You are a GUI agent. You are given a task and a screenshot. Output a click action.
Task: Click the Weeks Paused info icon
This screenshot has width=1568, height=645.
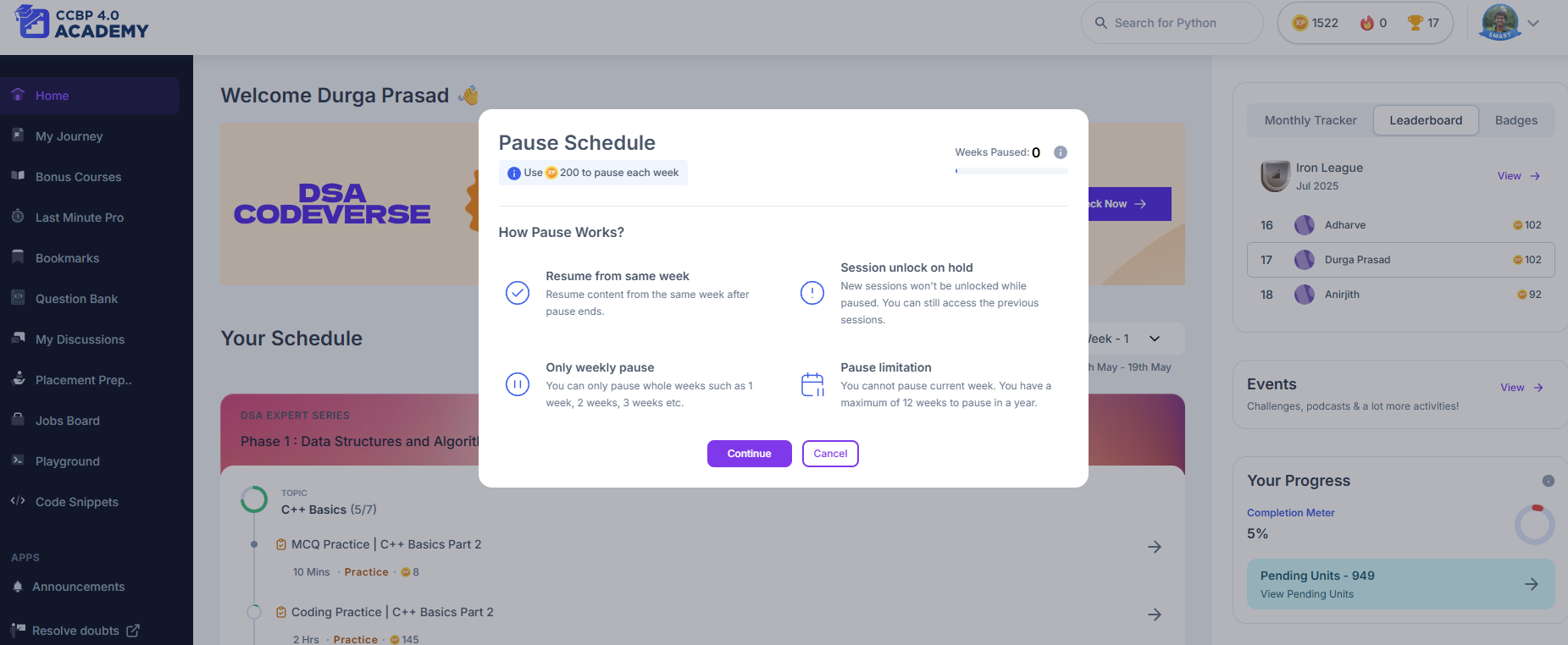pos(1060,152)
